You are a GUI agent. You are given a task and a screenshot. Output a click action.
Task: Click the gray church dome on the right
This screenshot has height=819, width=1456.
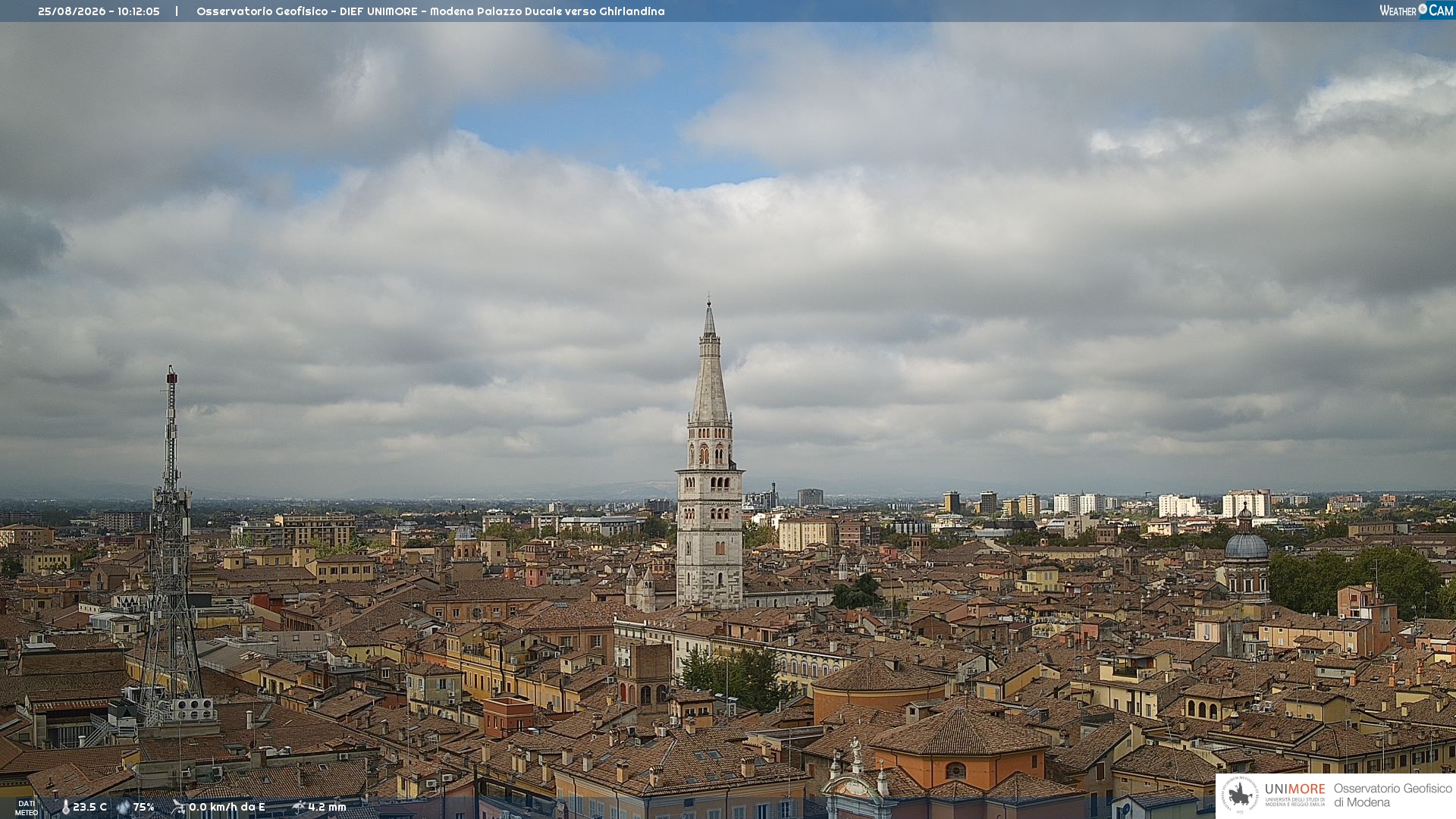click(x=1246, y=545)
